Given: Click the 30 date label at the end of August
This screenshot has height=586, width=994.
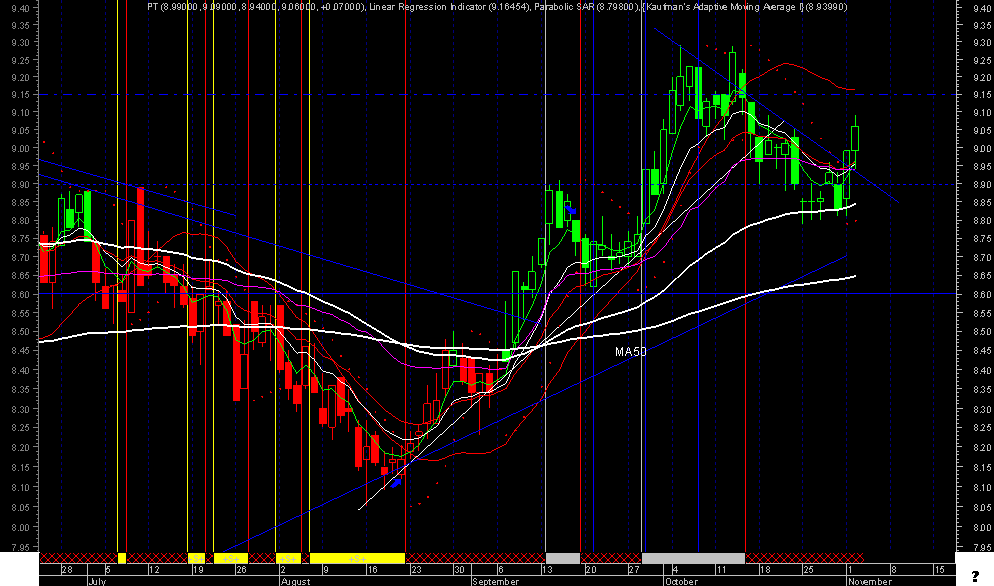Looking at the screenshot, I should (459, 570).
